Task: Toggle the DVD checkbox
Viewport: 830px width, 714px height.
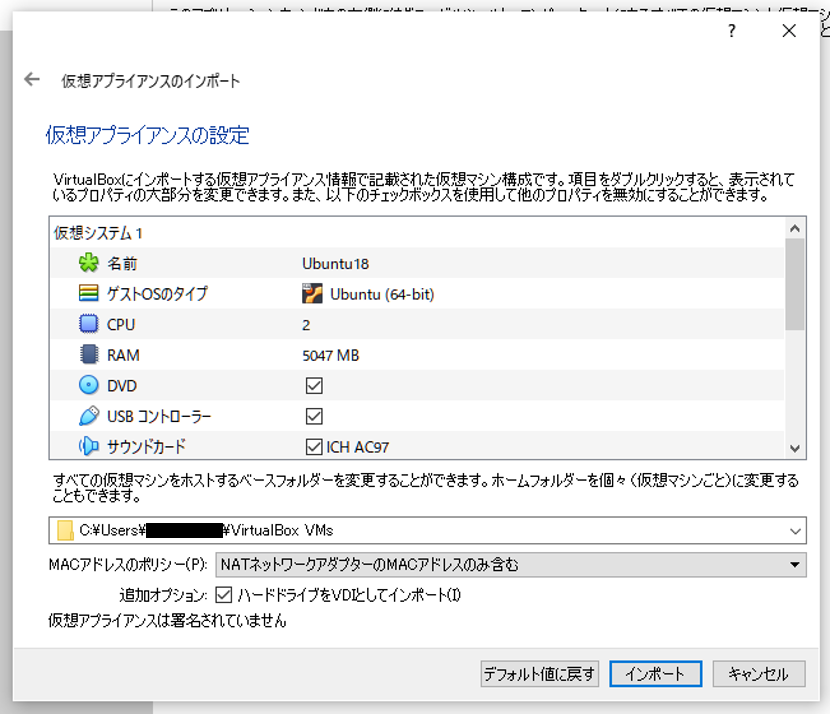Action: (x=314, y=386)
